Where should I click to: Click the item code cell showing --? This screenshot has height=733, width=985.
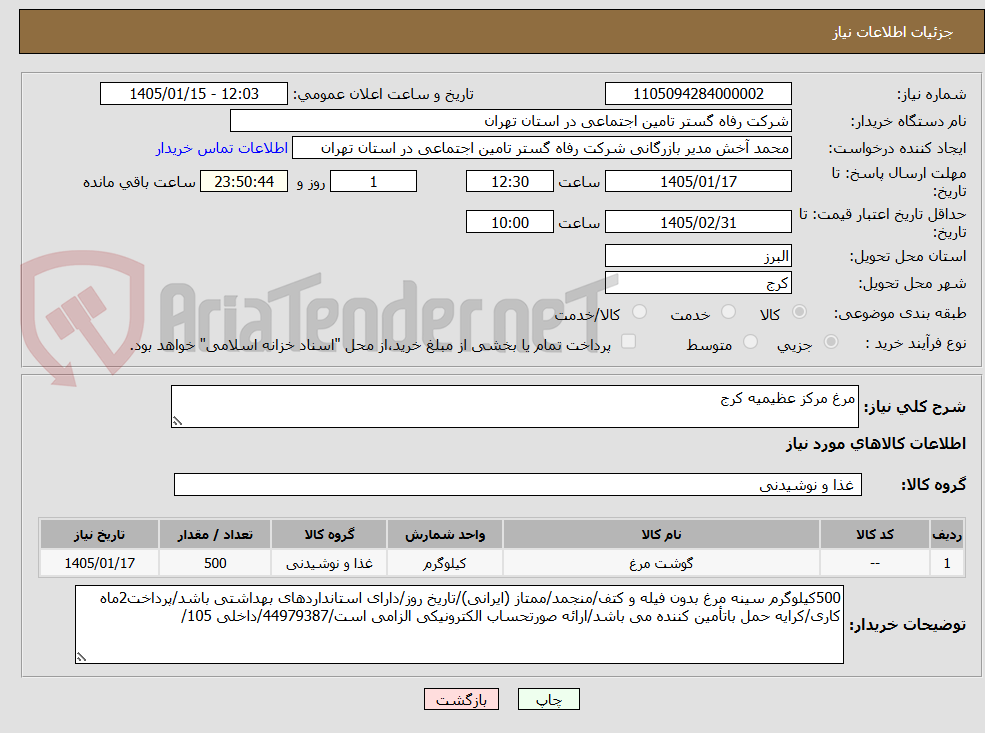coord(874,563)
